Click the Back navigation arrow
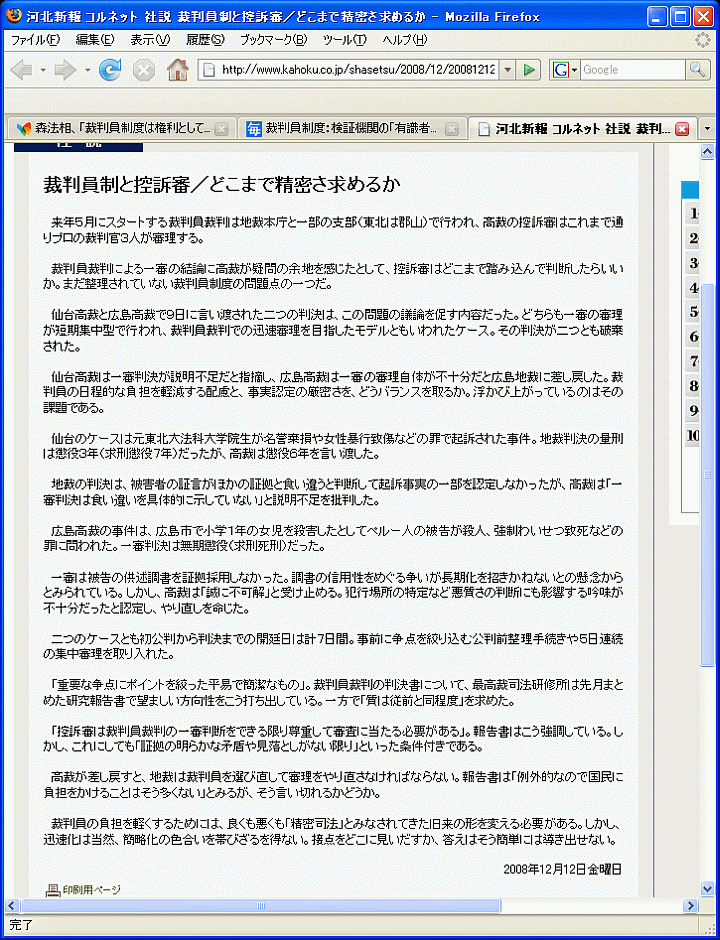Viewport: 720px width, 940px height. click(20, 70)
